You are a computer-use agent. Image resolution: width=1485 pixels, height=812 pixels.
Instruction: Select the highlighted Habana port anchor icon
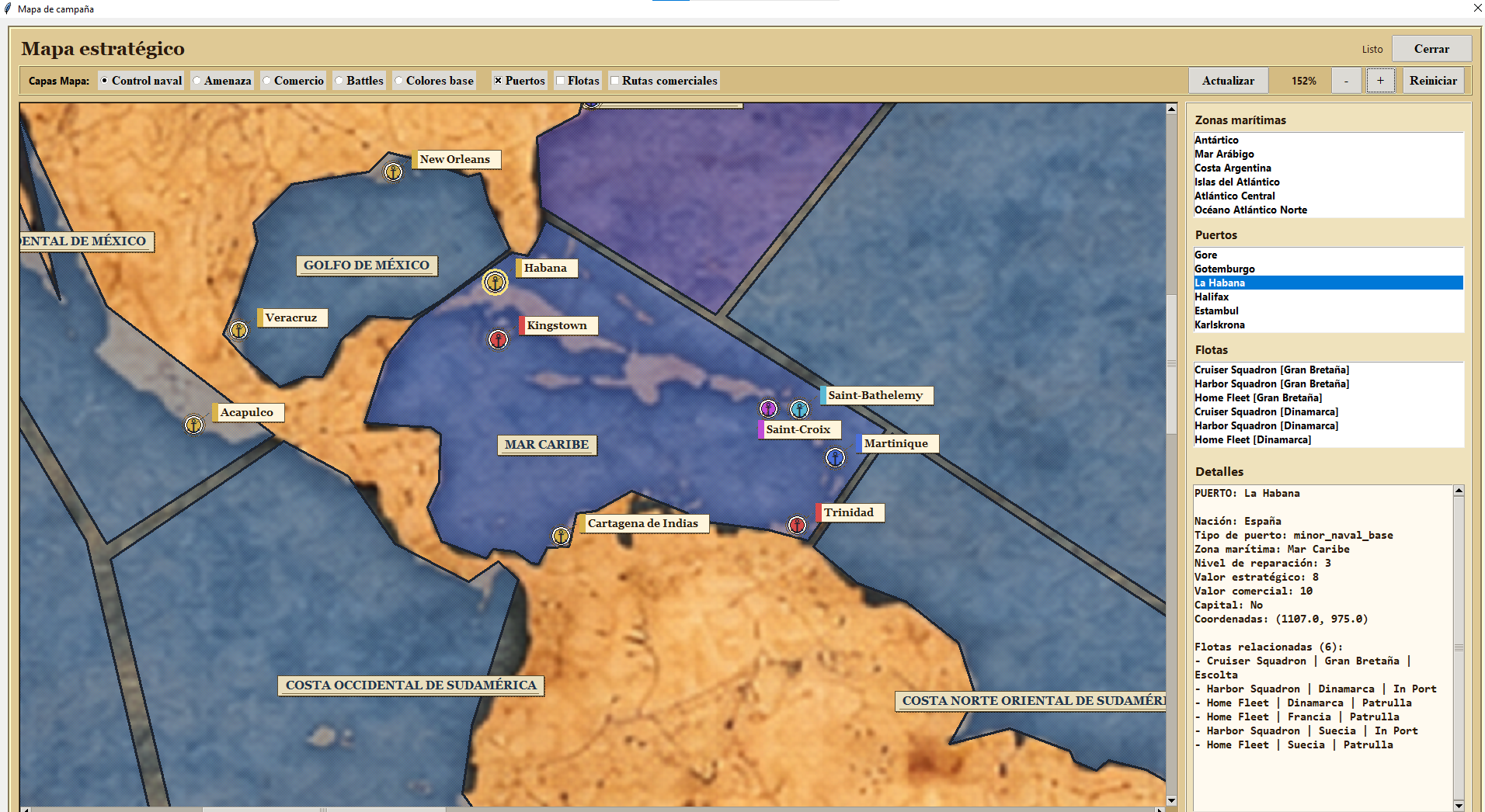(x=495, y=283)
